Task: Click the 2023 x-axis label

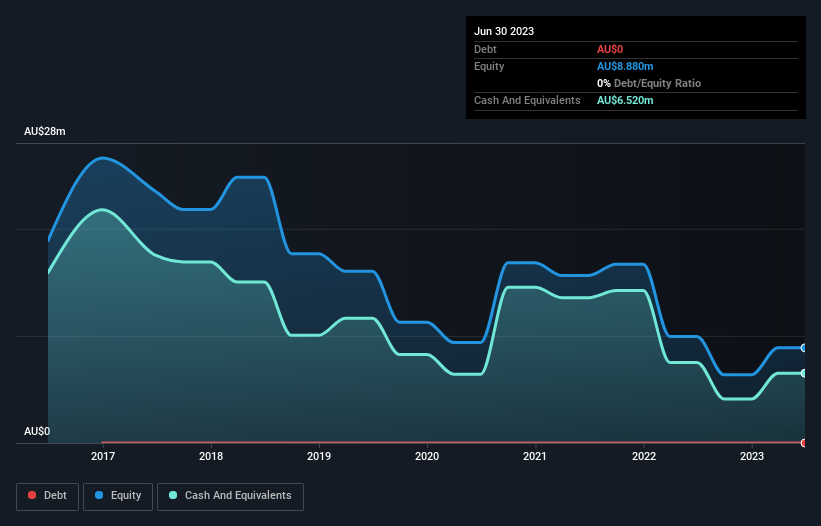Action: [752, 456]
